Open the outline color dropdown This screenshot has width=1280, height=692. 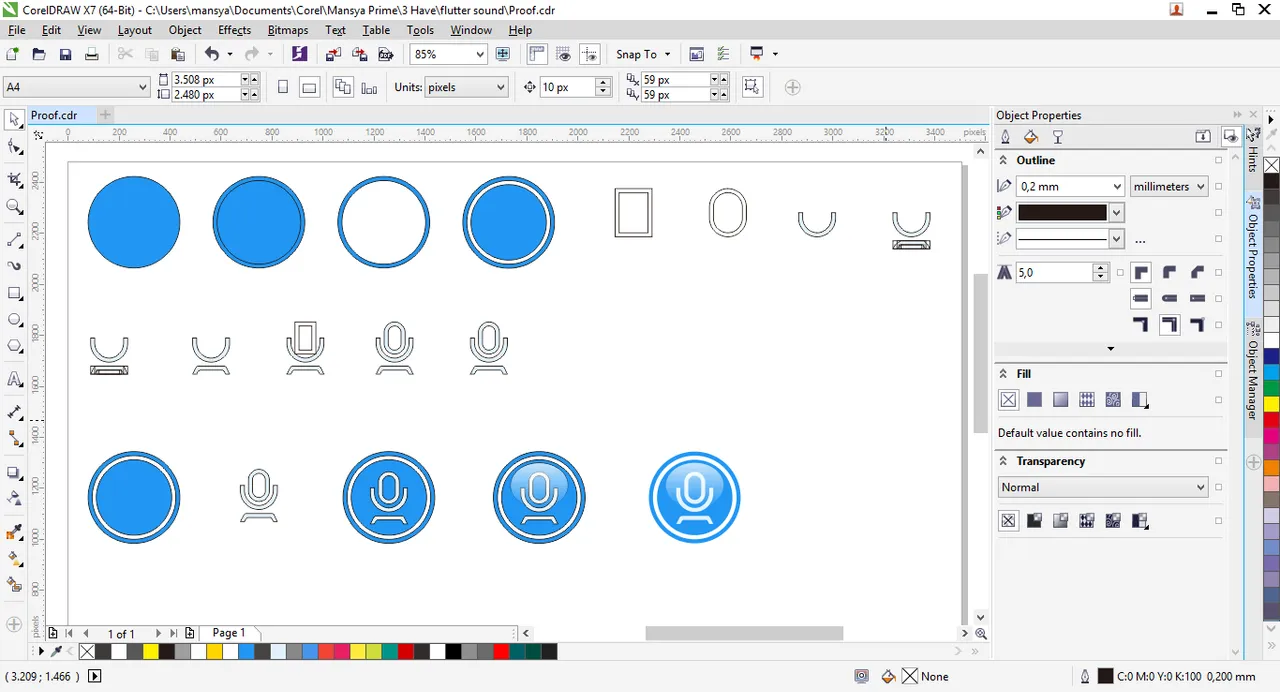pos(1116,213)
